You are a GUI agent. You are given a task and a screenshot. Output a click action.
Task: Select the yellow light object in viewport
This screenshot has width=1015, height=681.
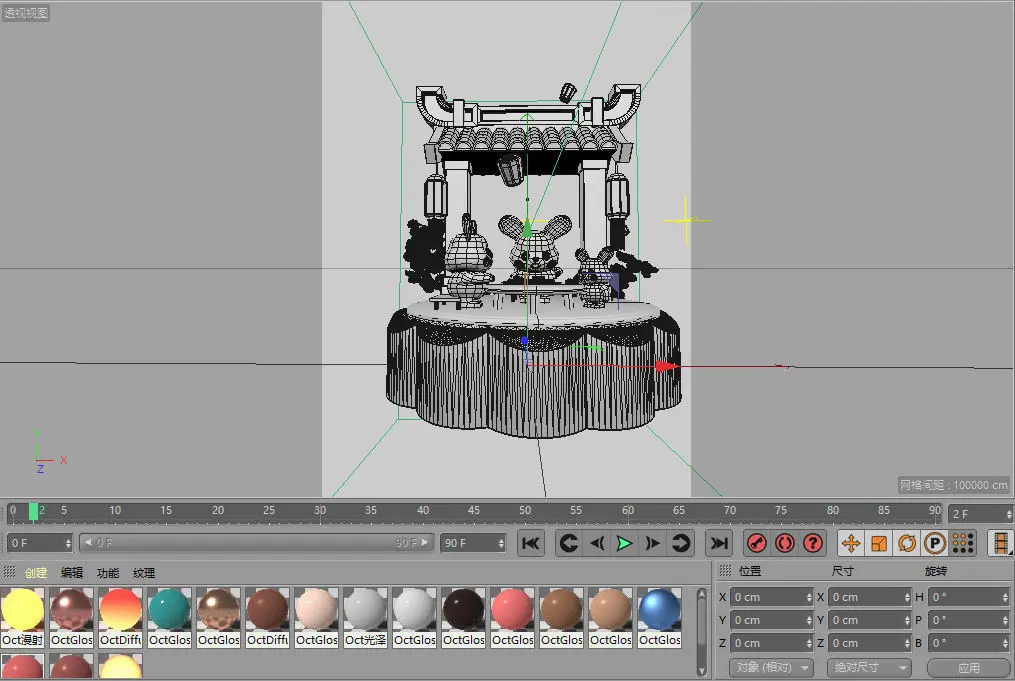pos(686,221)
